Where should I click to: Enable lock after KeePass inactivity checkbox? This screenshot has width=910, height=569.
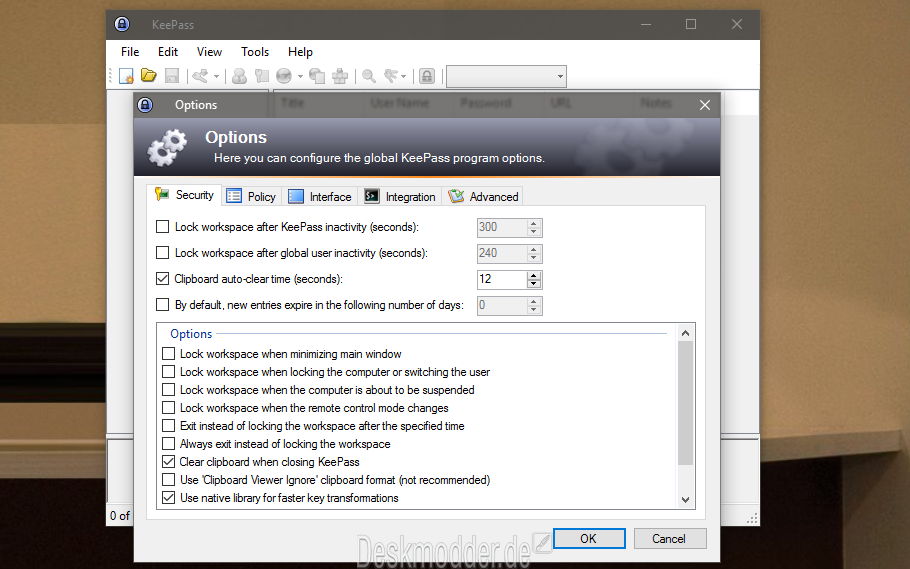pyautogui.click(x=162, y=227)
